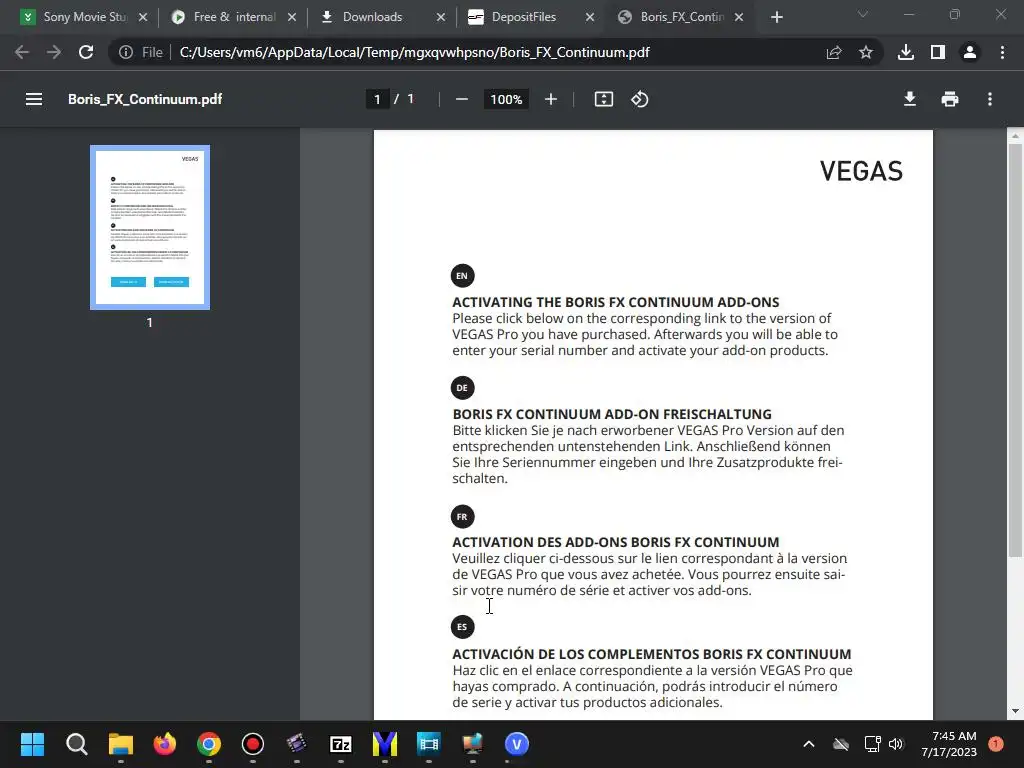Image resolution: width=1024 pixels, height=768 pixels.
Task: Open notification center badge
Action: tap(996, 744)
